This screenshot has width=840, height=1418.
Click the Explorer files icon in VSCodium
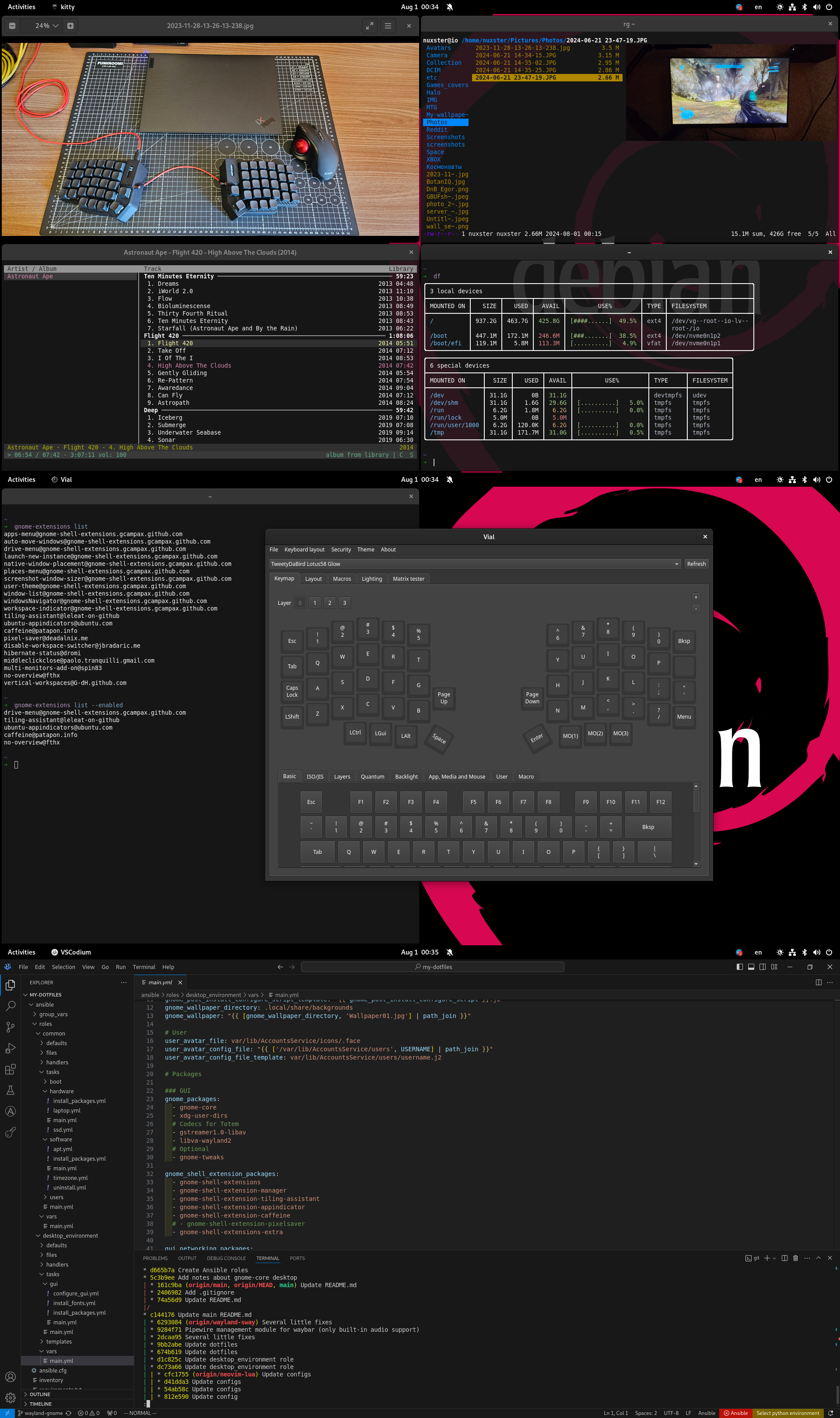point(10,985)
